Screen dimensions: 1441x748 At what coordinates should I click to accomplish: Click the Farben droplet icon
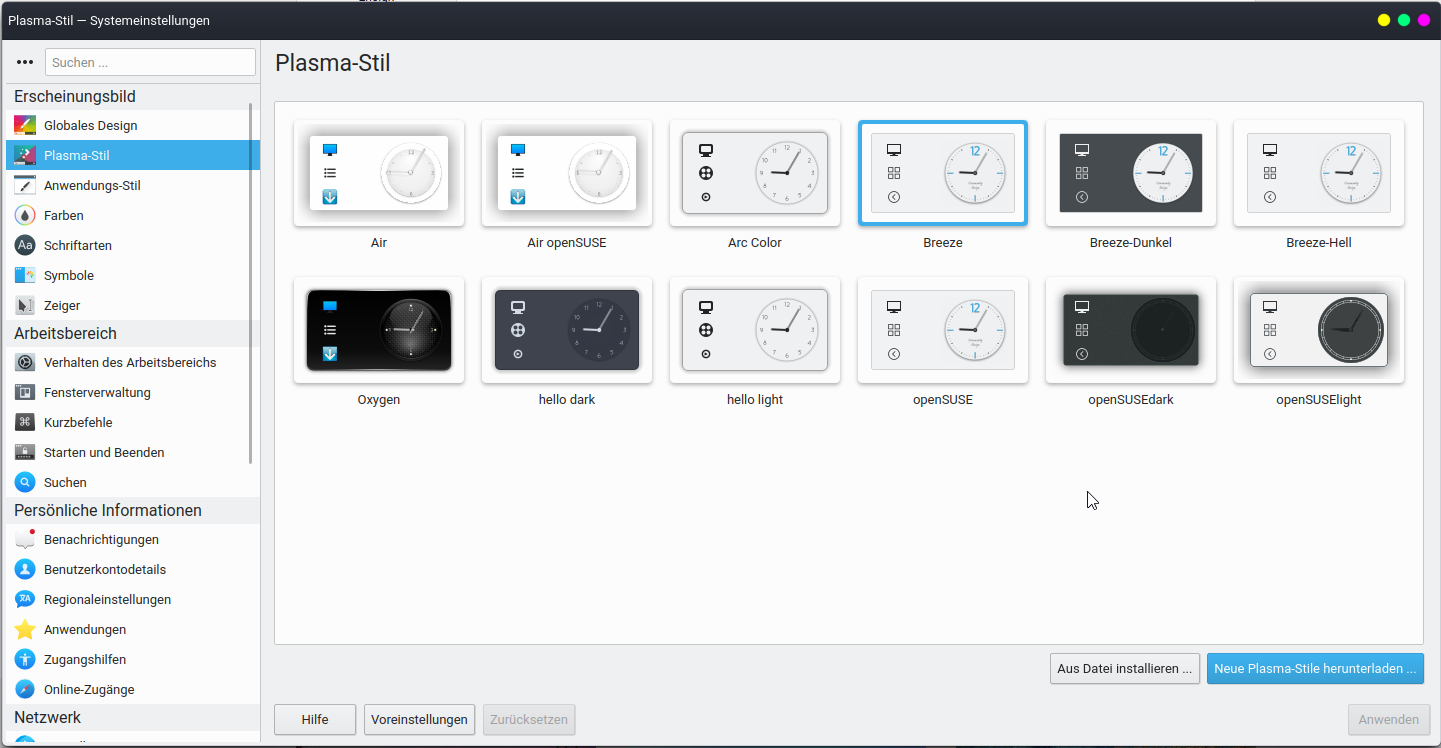coord(25,215)
